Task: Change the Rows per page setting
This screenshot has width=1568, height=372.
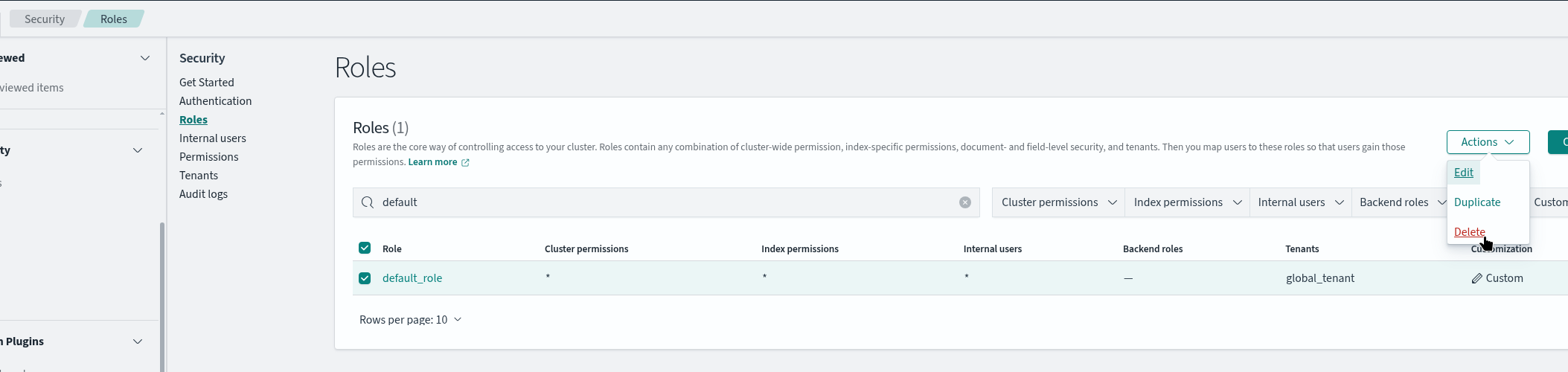Action: pos(410,320)
